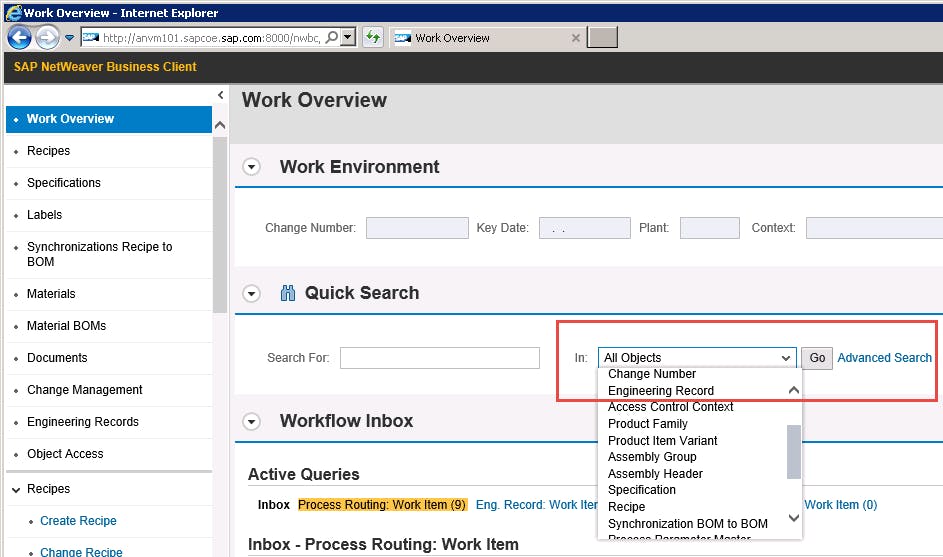This screenshot has height=557, width=943.
Task: Open Engineering Records navigation entry
Action: [x=109, y=422]
